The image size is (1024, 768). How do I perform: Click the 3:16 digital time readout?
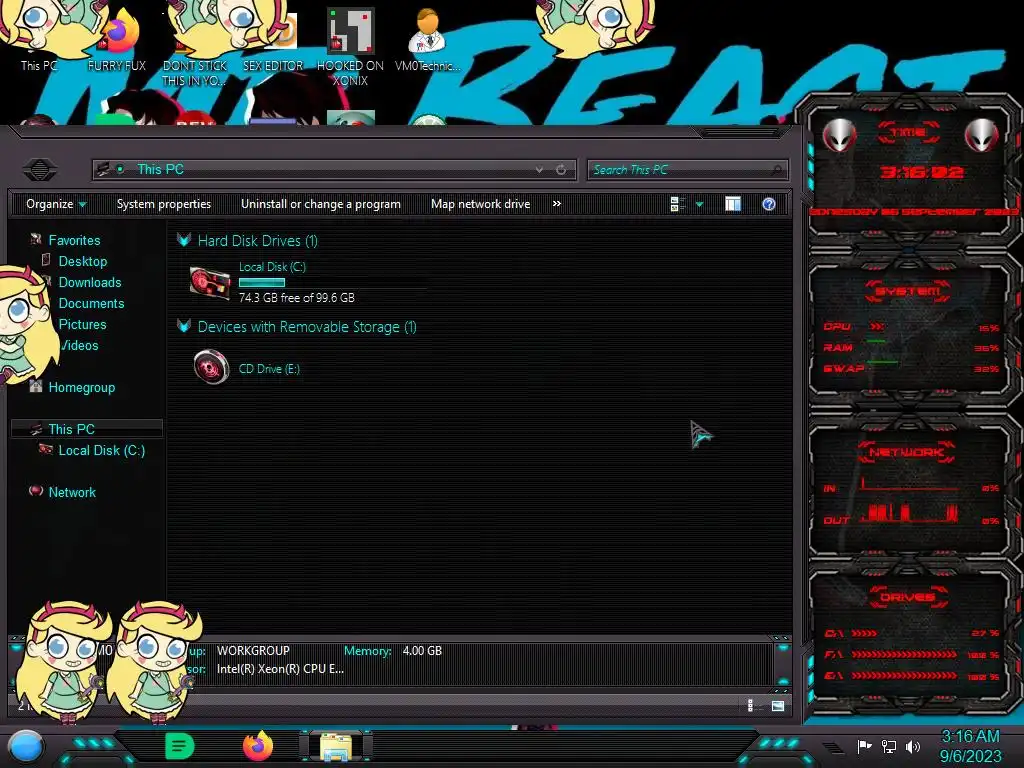click(x=921, y=172)
